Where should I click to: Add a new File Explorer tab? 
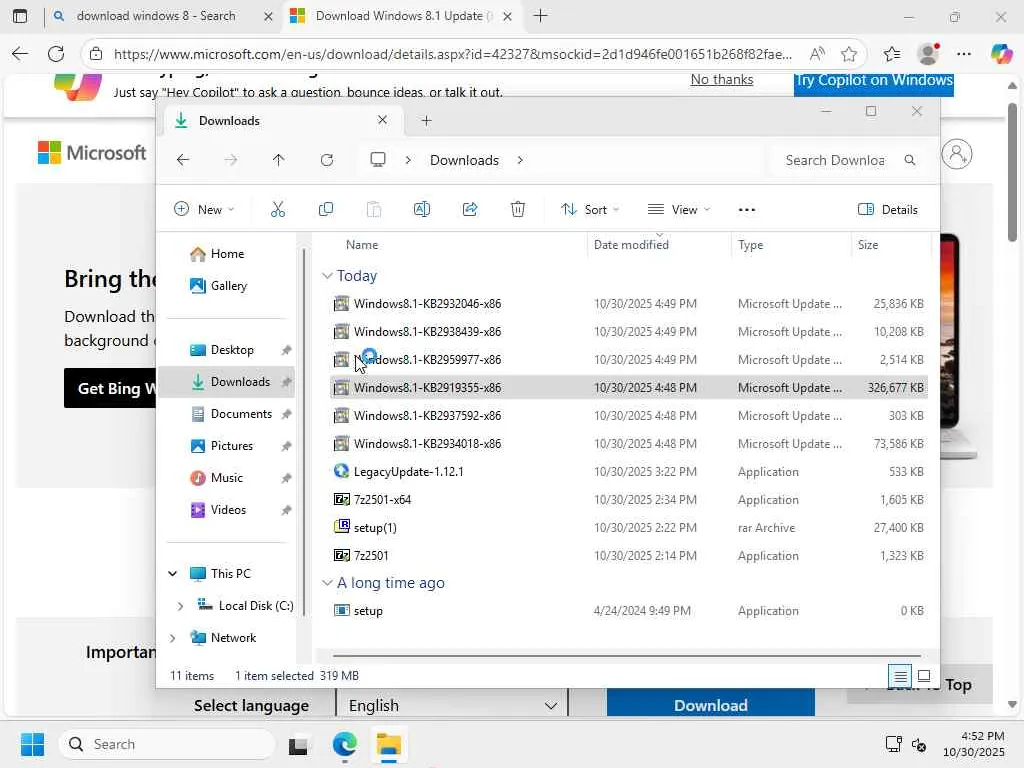click(426, 120)
